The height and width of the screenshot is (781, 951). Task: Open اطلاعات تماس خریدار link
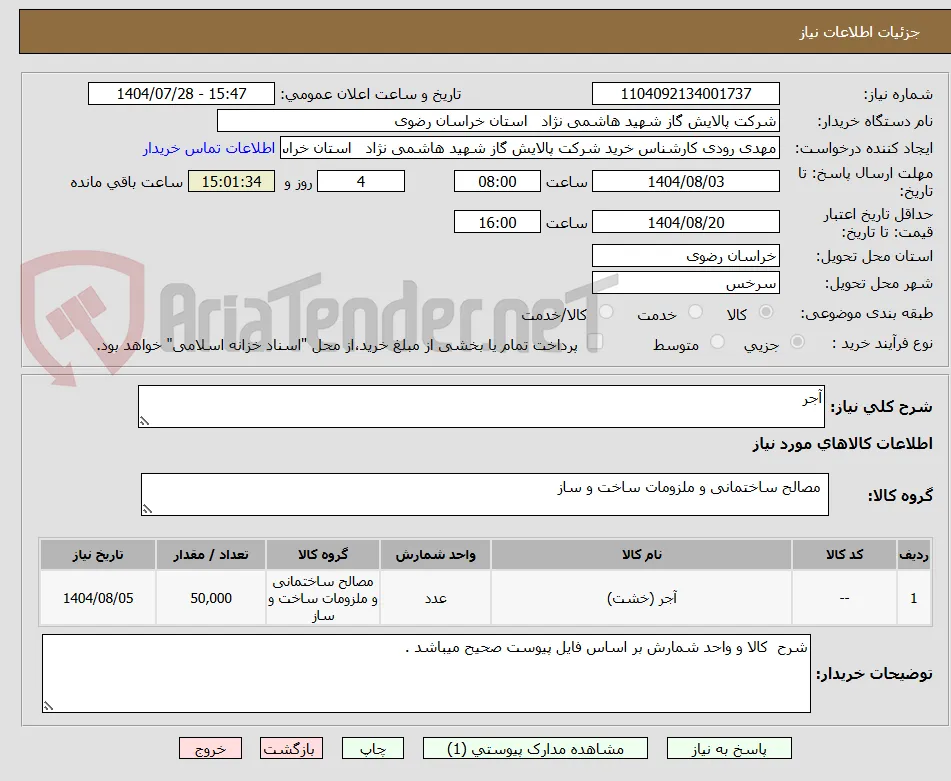(209, 149)
